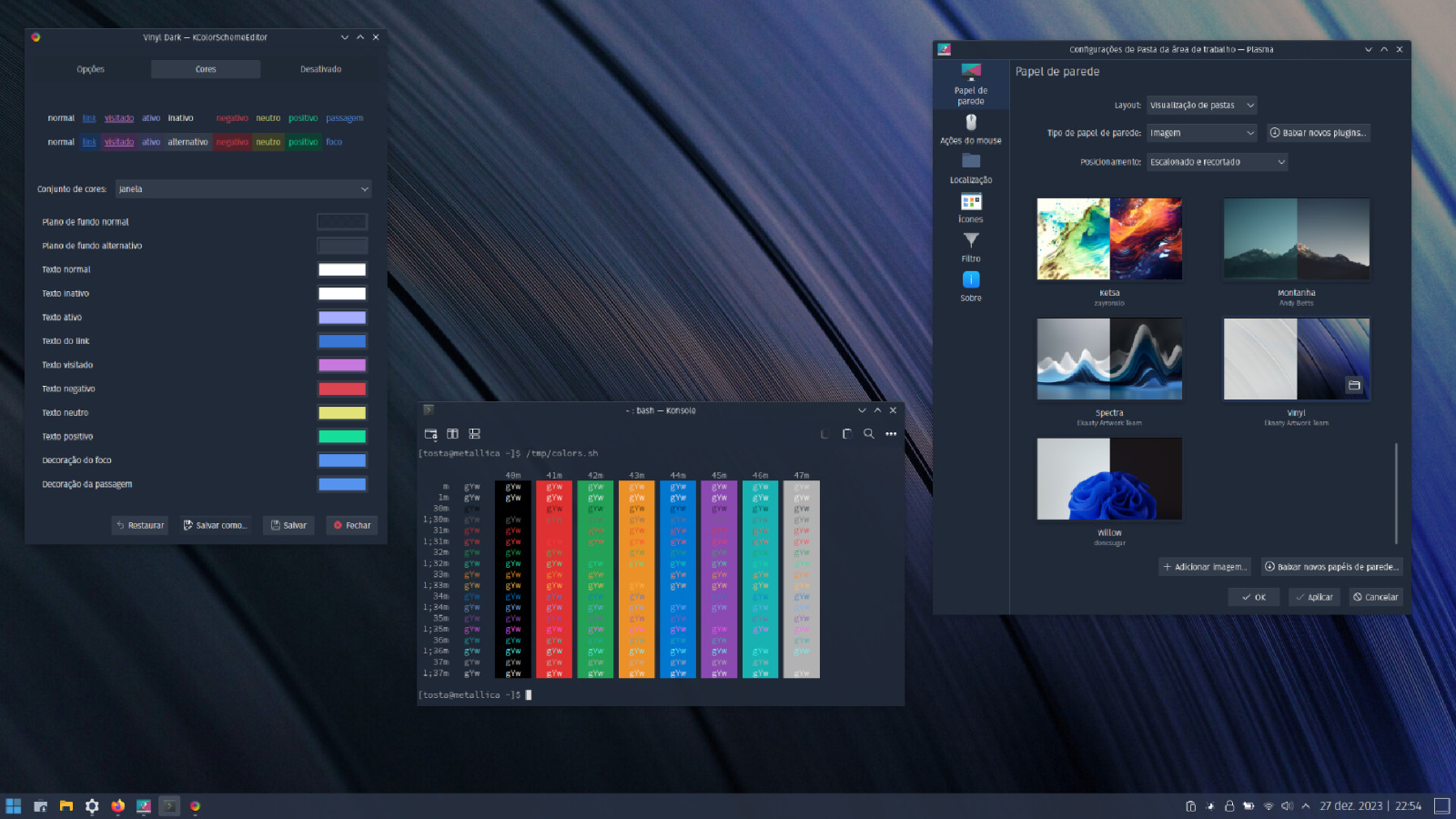
Task: Select the Localização section in the sidebar
Action: coord(970,171)
